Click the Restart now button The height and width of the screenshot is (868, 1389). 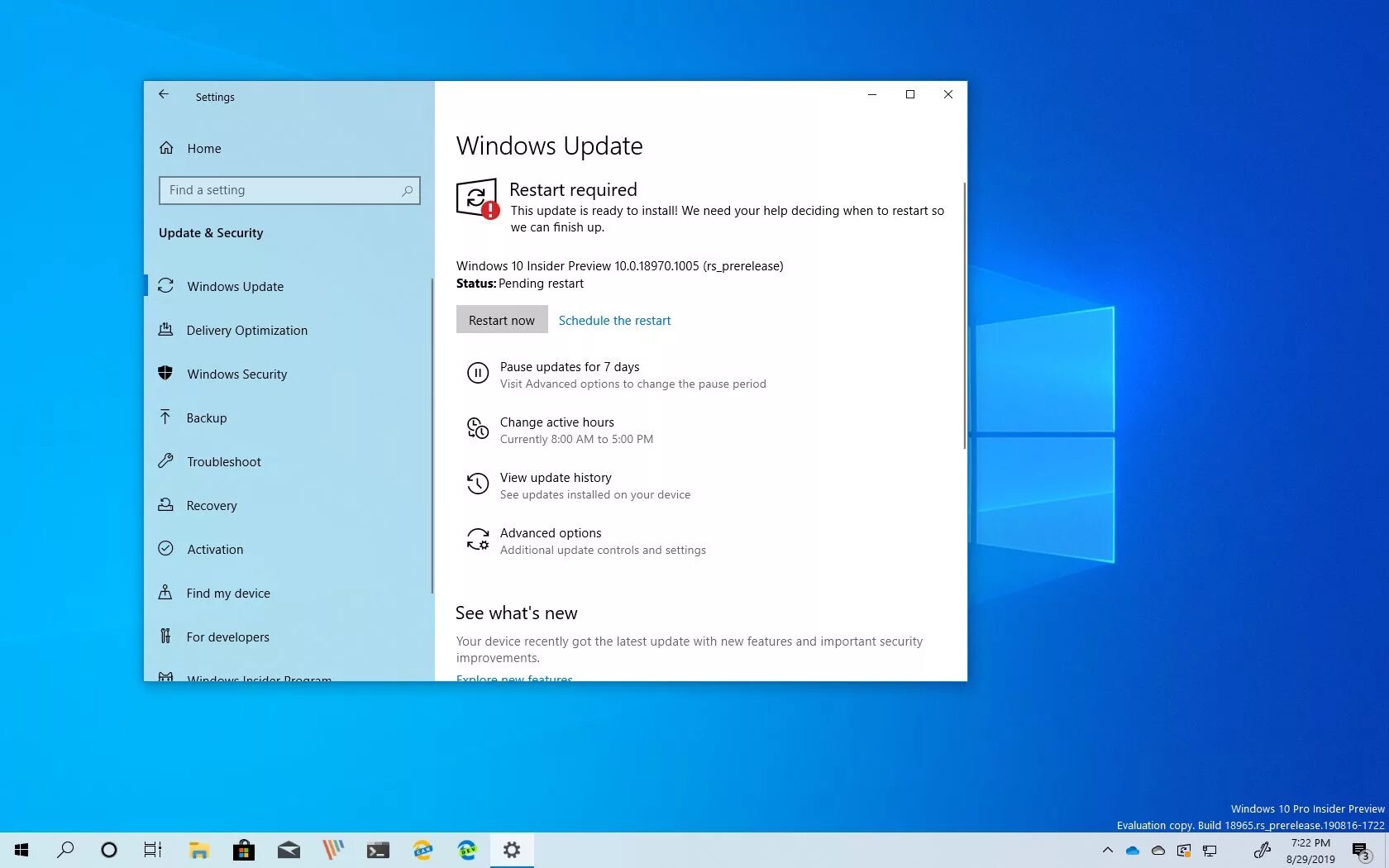pos(502,320)
